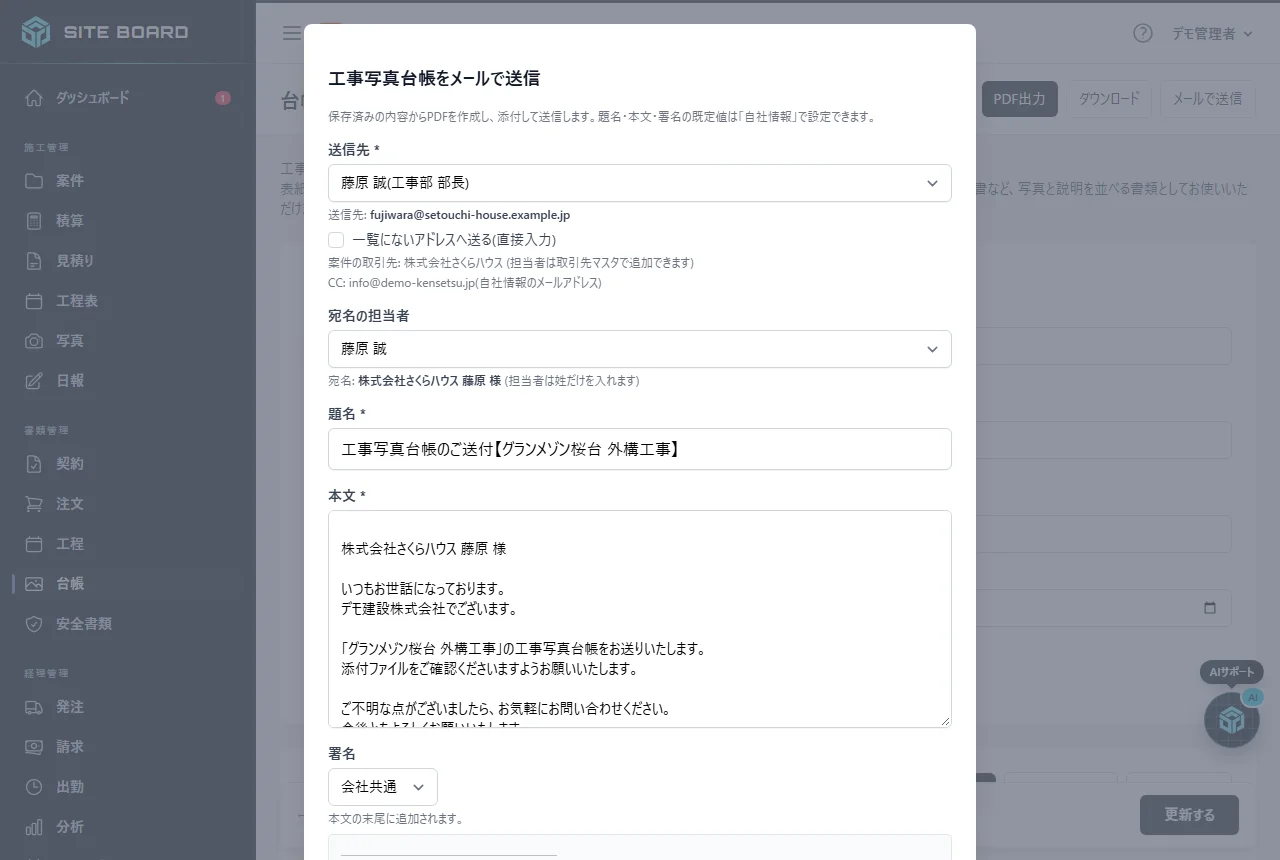Viewport: 1280px width, 860px height.
Task: Click the 安全書類 shield icon
Action: click(34, 624)
